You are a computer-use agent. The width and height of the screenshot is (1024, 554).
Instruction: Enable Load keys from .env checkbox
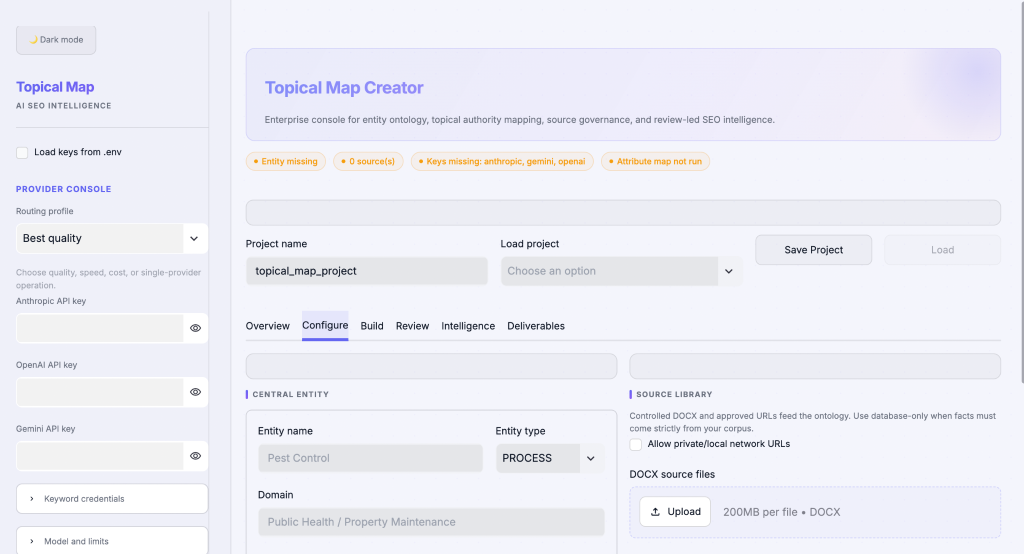(22, 152)
